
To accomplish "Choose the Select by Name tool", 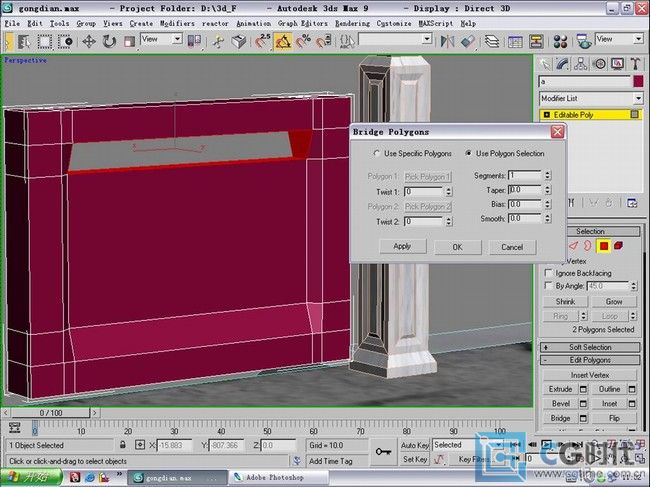I will 24,41.
